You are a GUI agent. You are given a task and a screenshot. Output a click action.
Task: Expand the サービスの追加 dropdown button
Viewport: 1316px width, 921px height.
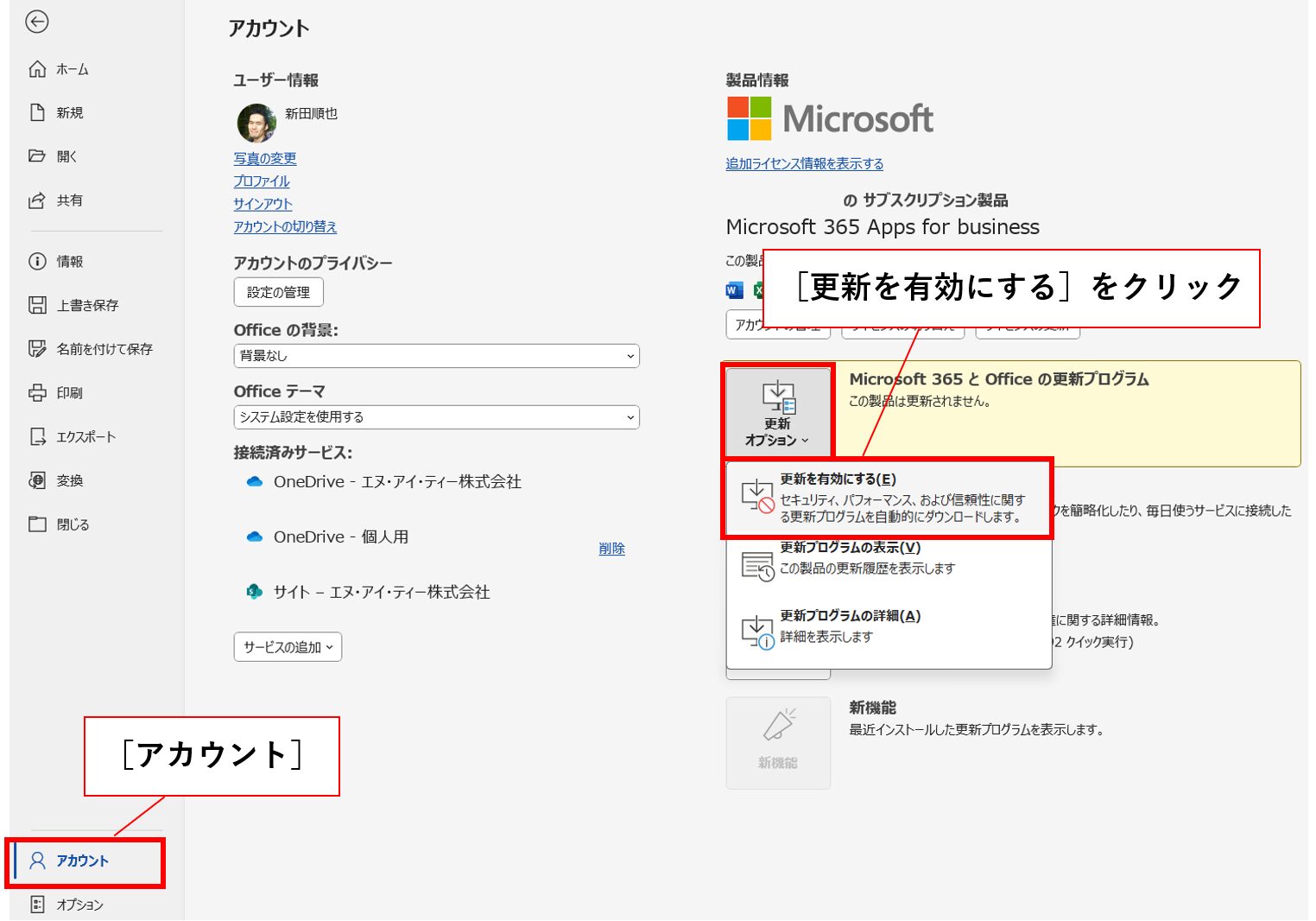[x=288, y=647]
